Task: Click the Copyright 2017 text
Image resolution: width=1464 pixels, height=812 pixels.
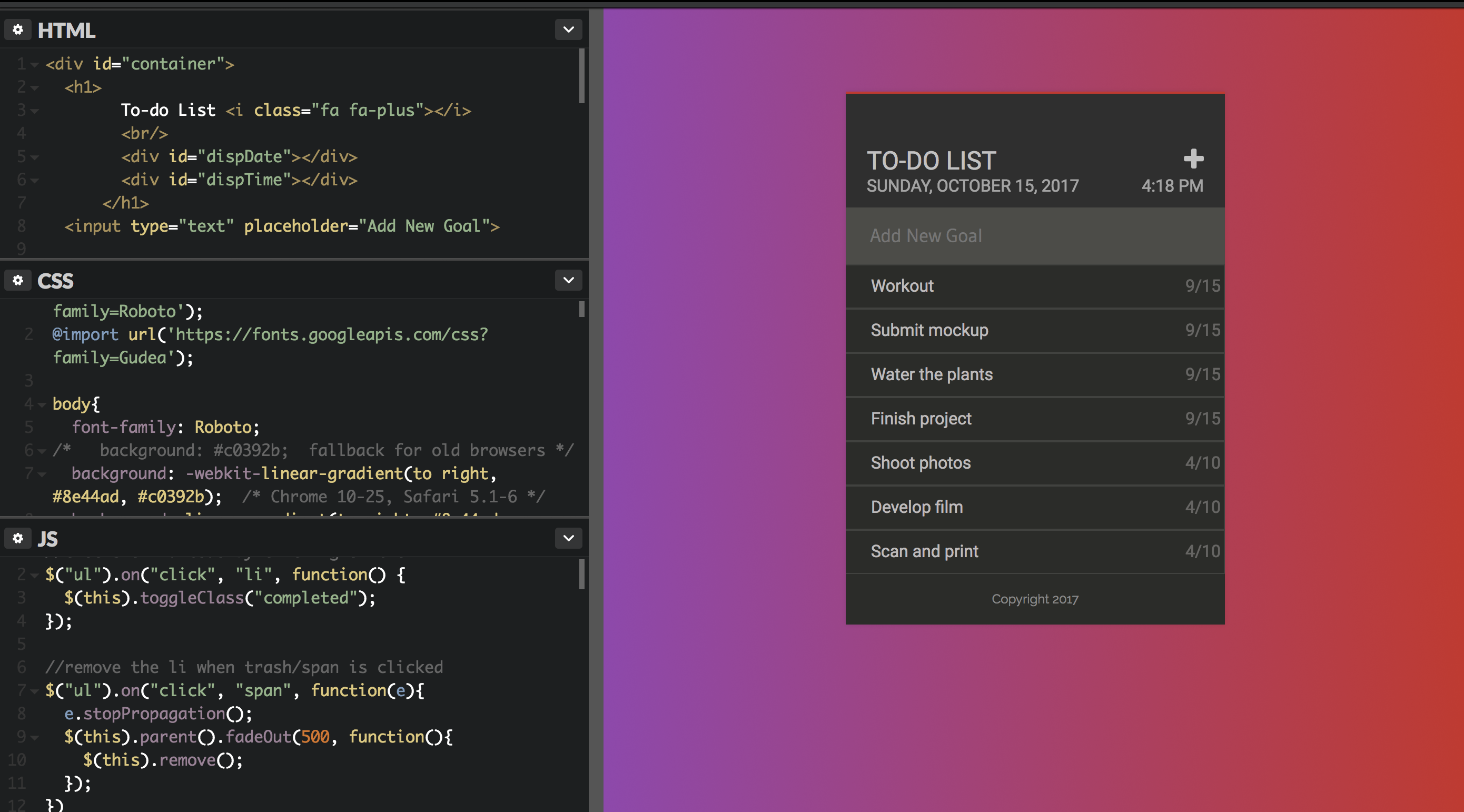Action: click(1034, 598)
